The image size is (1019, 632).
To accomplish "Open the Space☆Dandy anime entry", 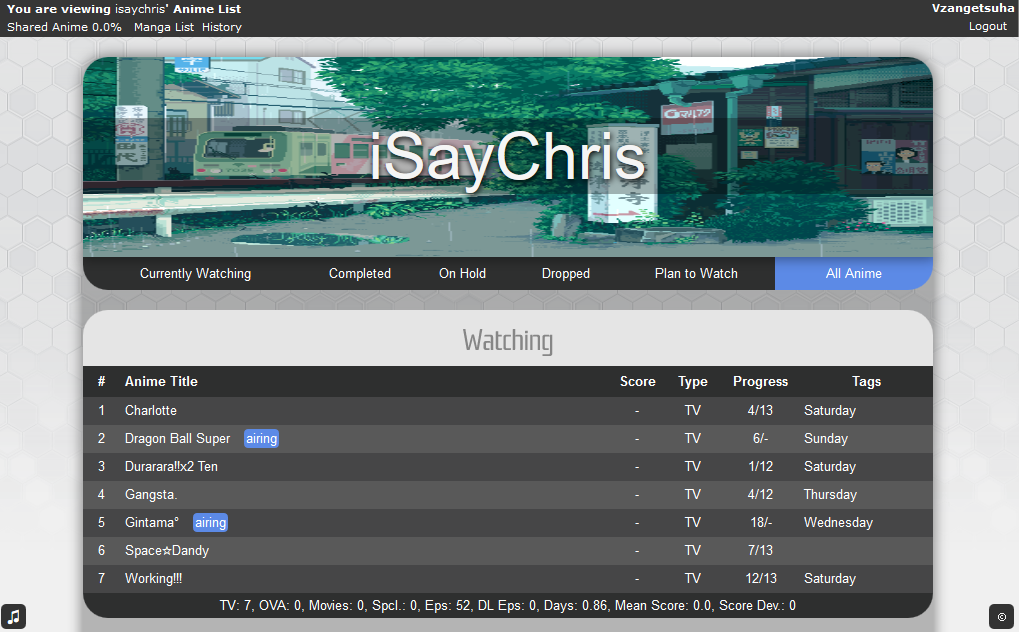I will coord(167,551).
